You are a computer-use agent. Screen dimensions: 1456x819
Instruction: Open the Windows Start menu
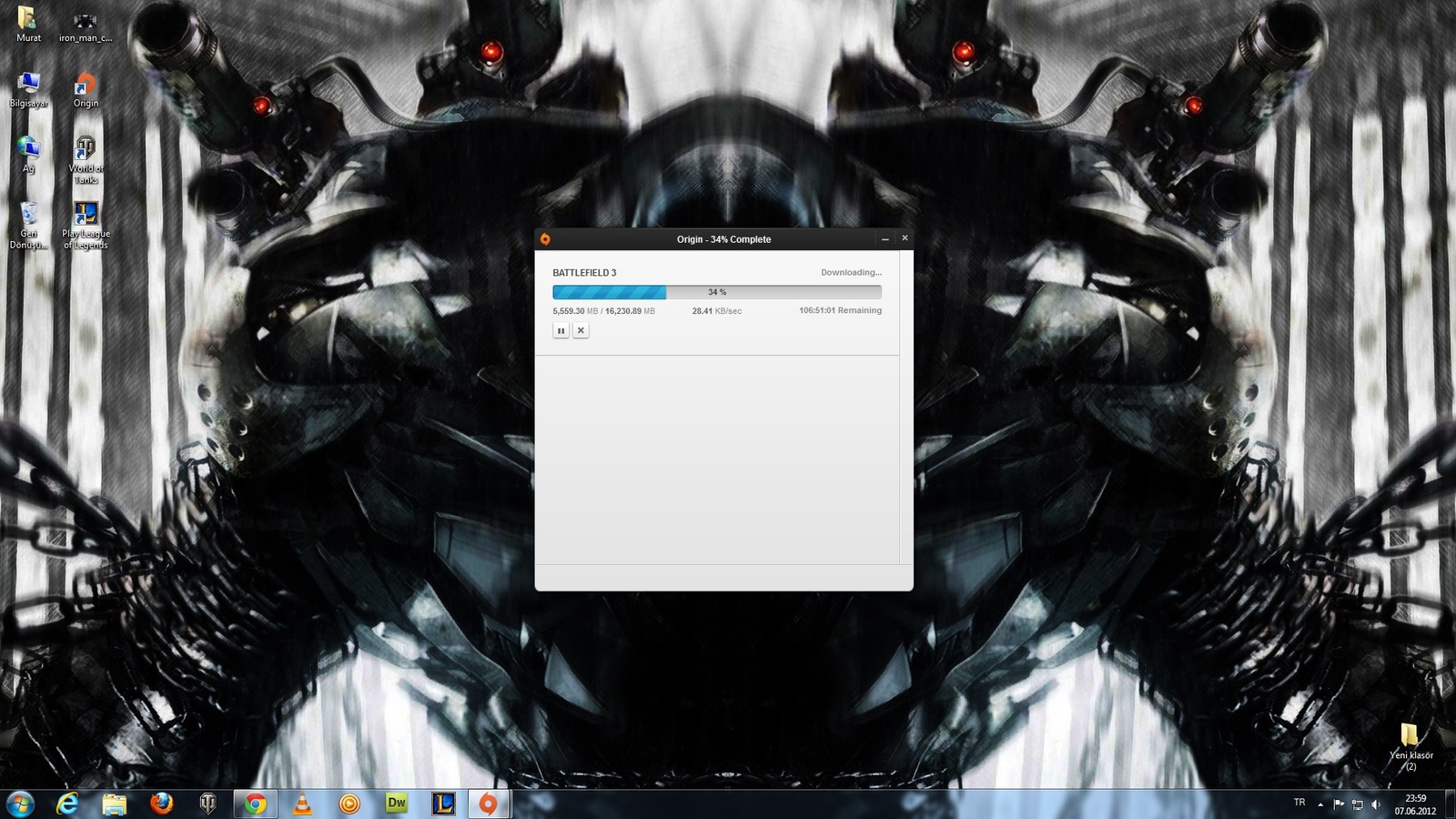point(20,804)
